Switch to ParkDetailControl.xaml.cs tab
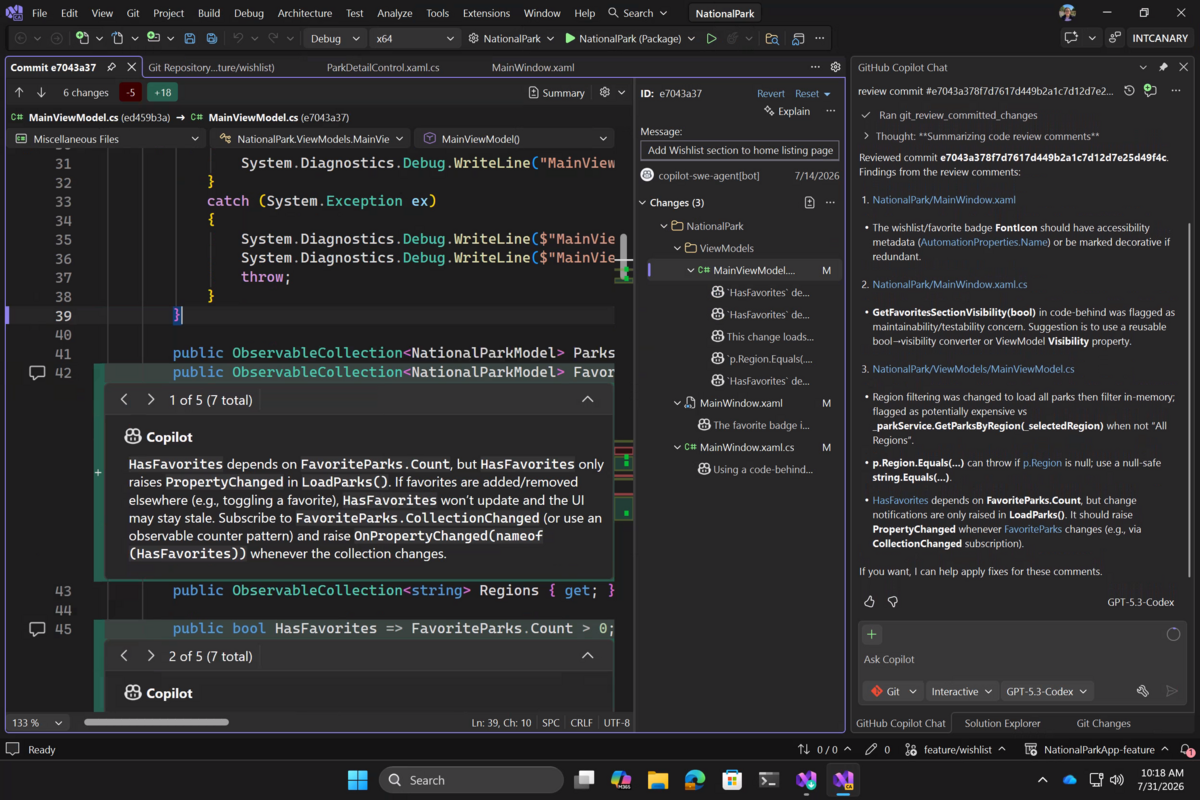 (x=383, y=67)
